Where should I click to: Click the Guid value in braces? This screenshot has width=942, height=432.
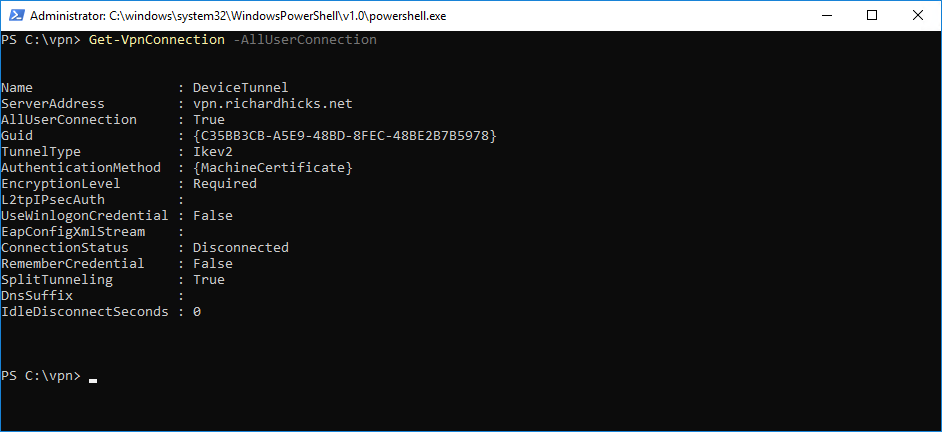tap(345, 136)
